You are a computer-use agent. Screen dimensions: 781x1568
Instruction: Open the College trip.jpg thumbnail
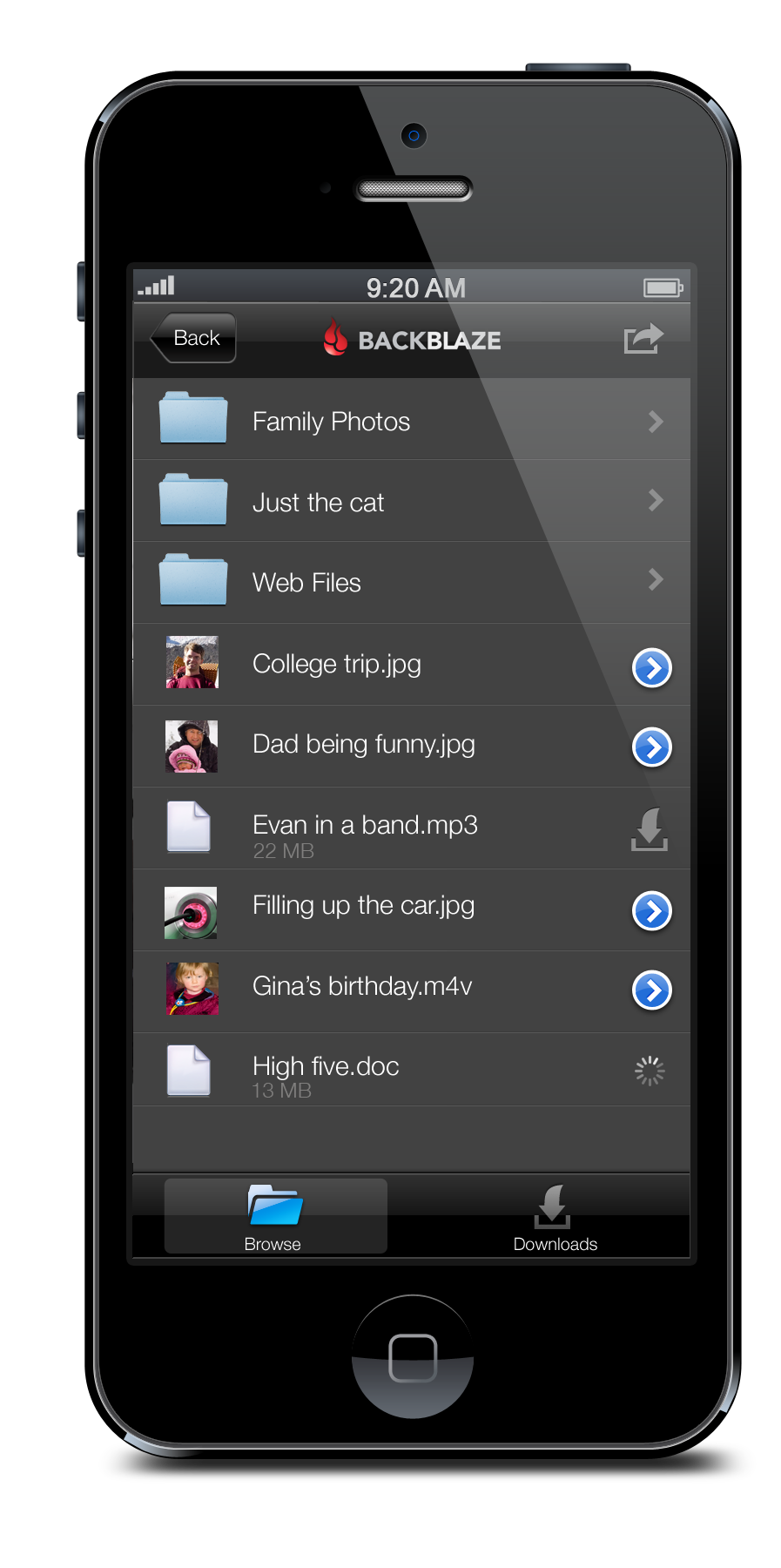point(192,663)
